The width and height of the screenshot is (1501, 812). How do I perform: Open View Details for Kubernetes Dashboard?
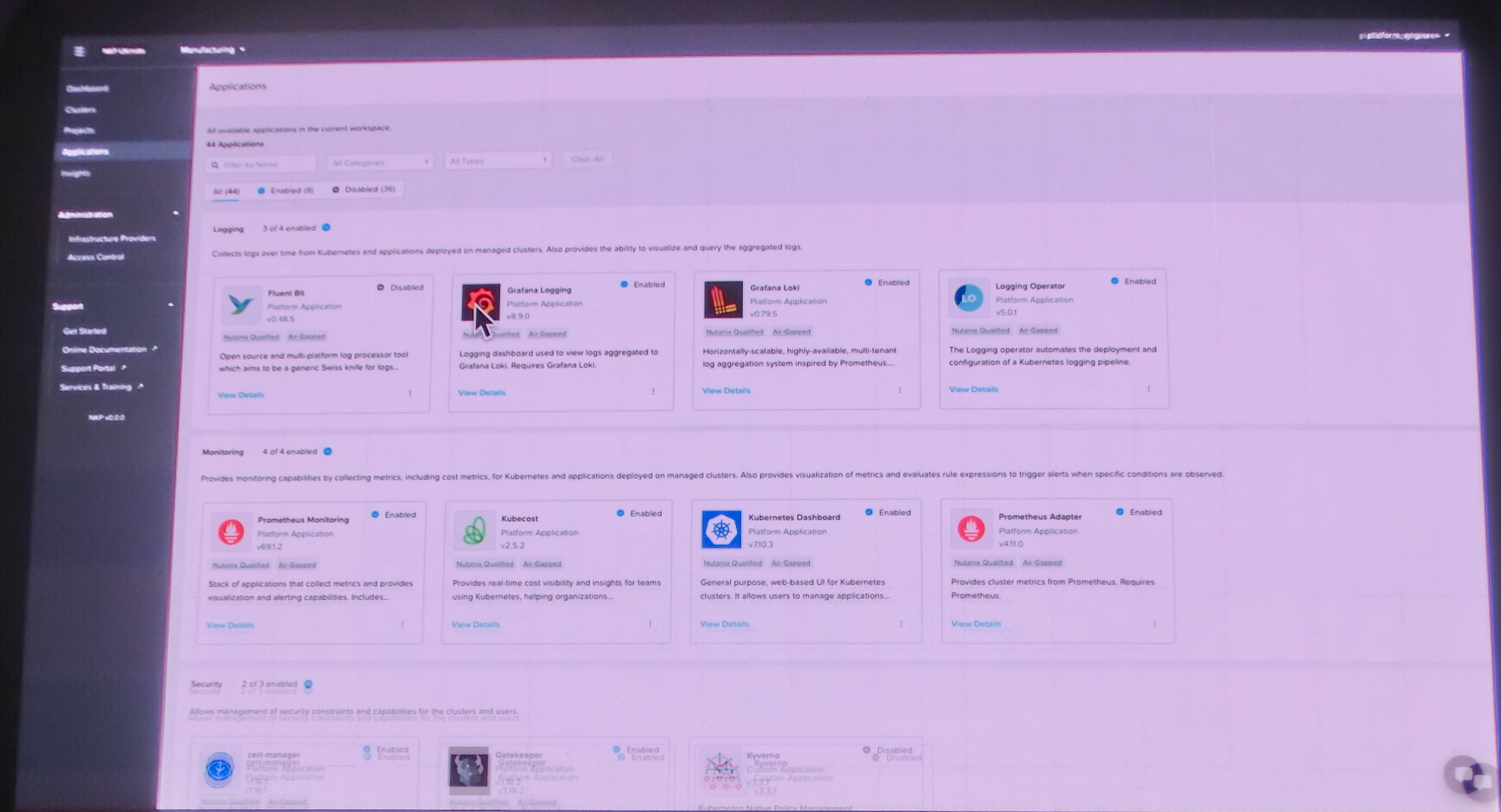724,624
